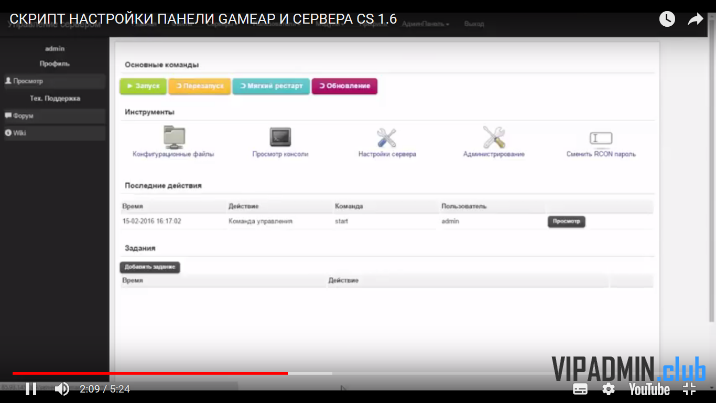Viewport: 716px width, 403px height.
Task: Click the Команда column header
Action: [x=348, y=206]
